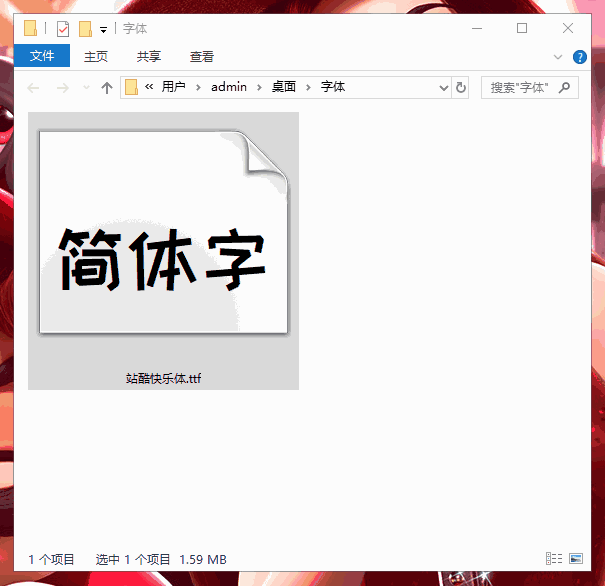This screenshot has height=586, width=605.
Task: Switch to the 主页 ribbon tab
Action: click(96, 57)
